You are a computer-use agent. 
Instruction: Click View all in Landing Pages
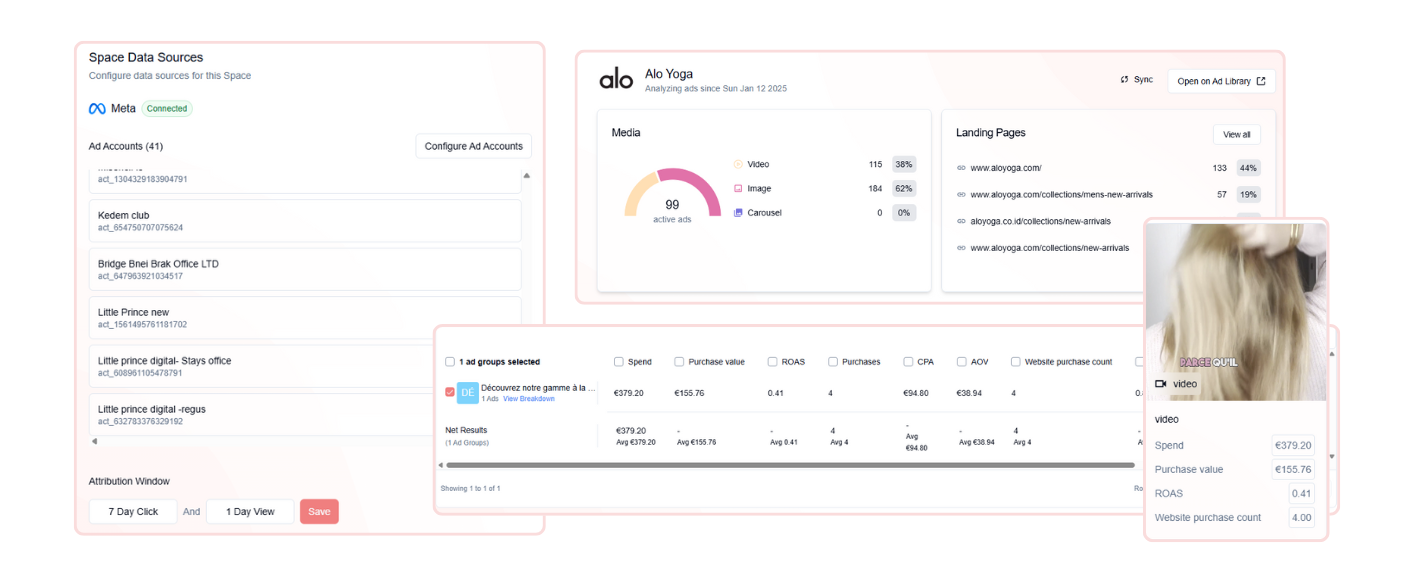[x=1237, y=134]
